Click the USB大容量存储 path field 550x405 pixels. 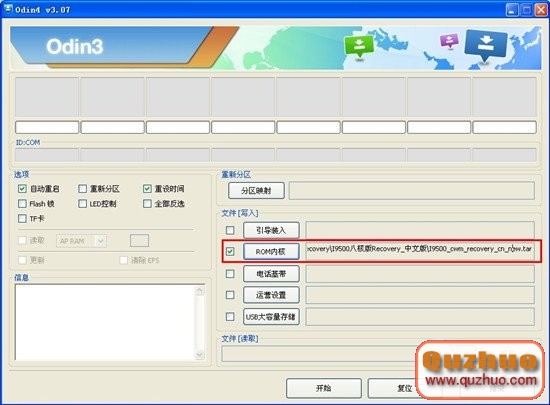(x=420, y=317)
